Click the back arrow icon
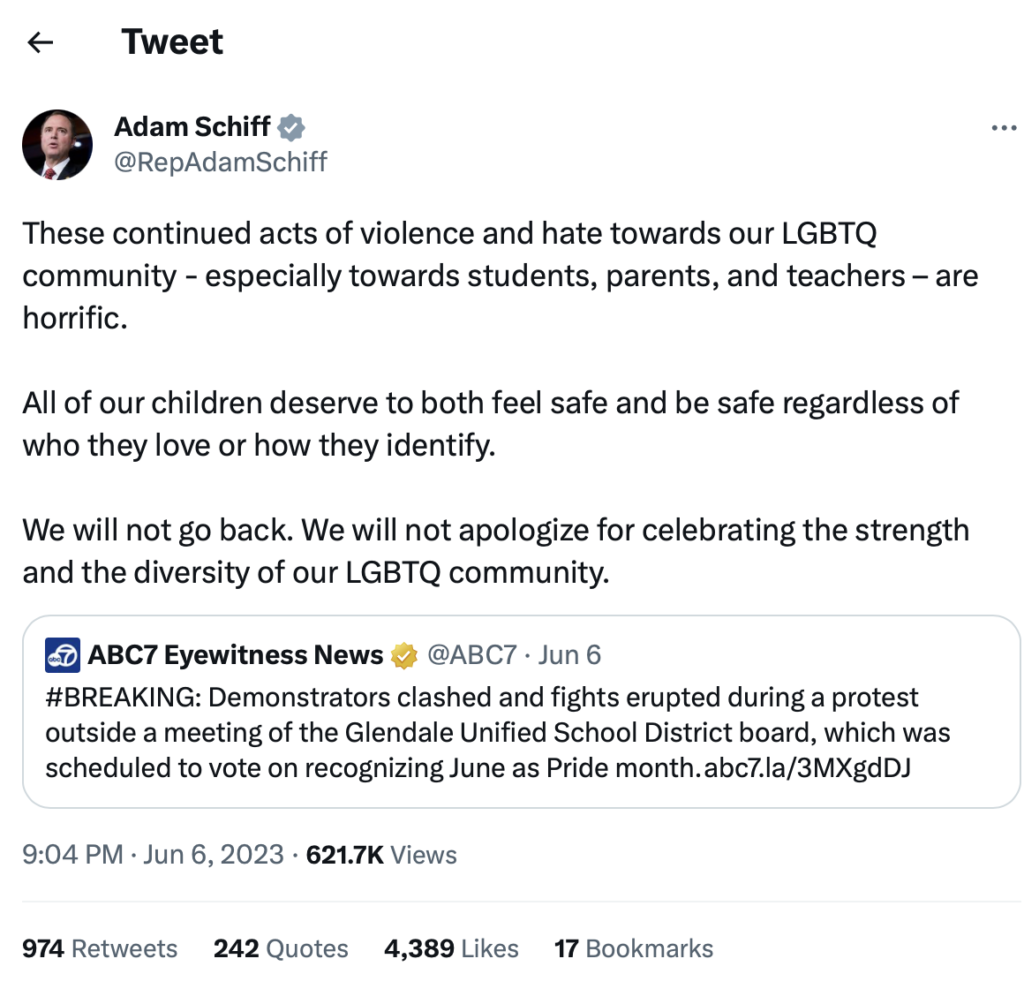 point(40,42)
